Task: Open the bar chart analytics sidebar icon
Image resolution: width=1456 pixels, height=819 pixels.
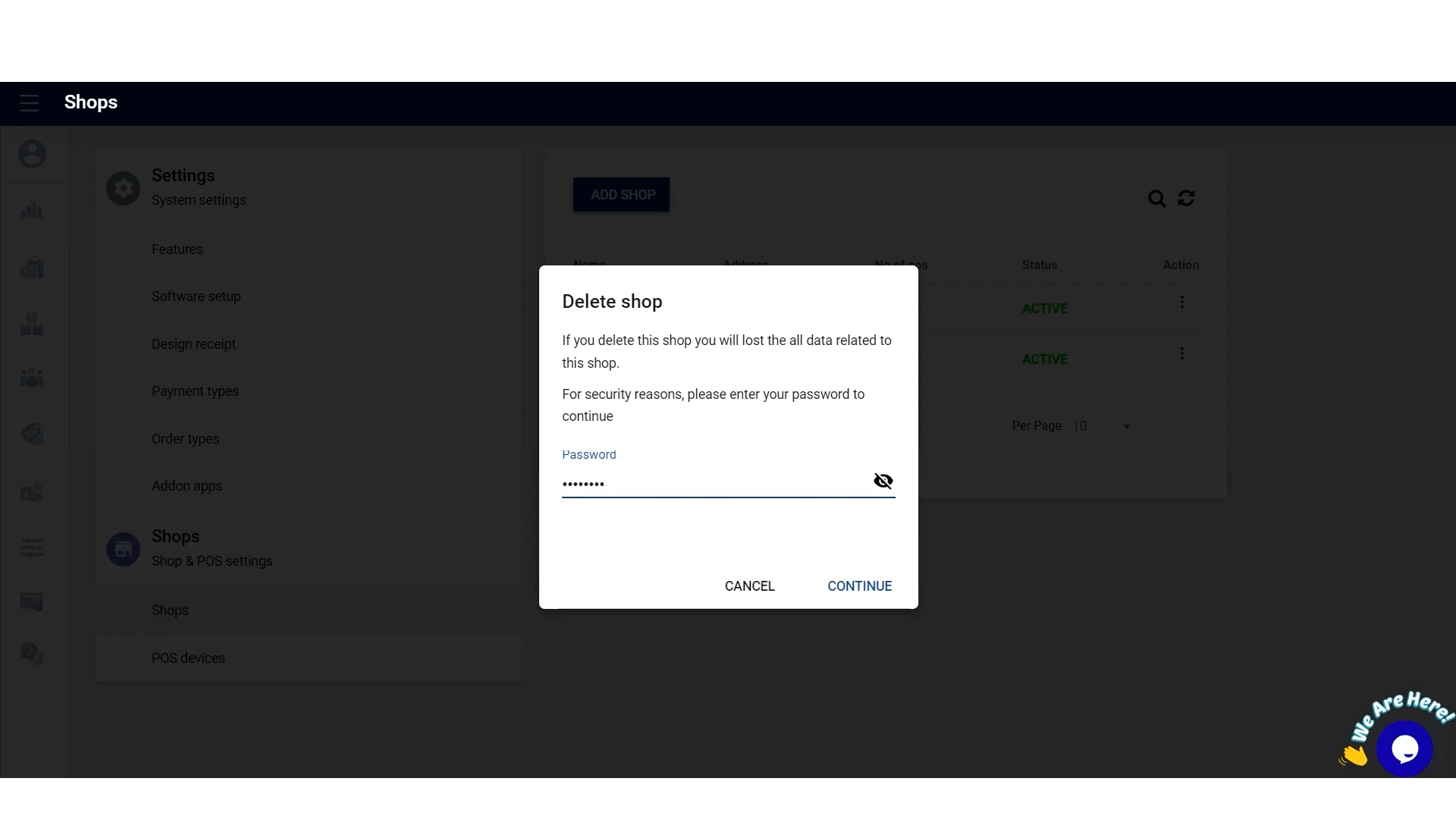Action: point(32,211)
